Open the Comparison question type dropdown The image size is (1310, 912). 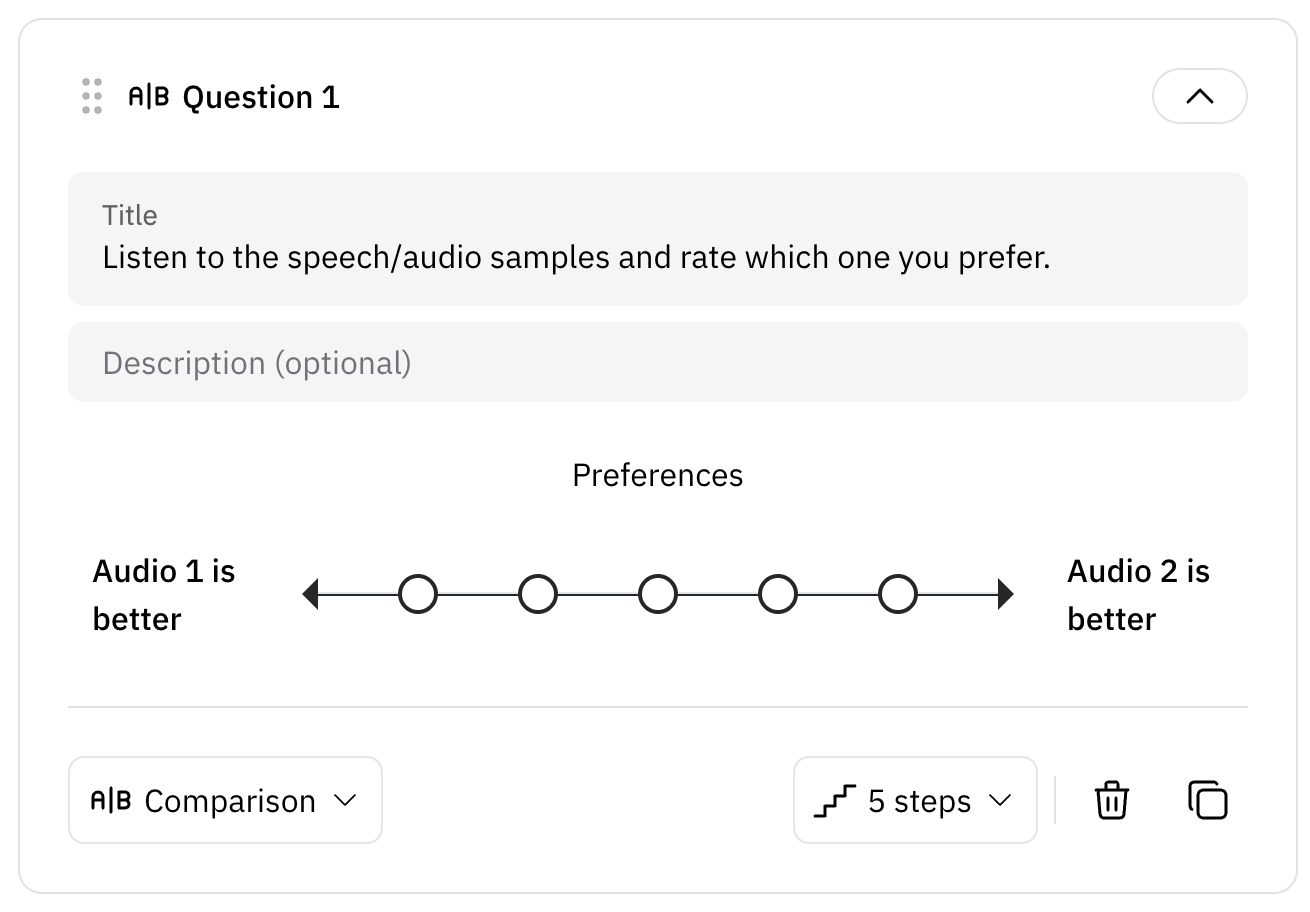pyautogui.click(x=225, y=800)
